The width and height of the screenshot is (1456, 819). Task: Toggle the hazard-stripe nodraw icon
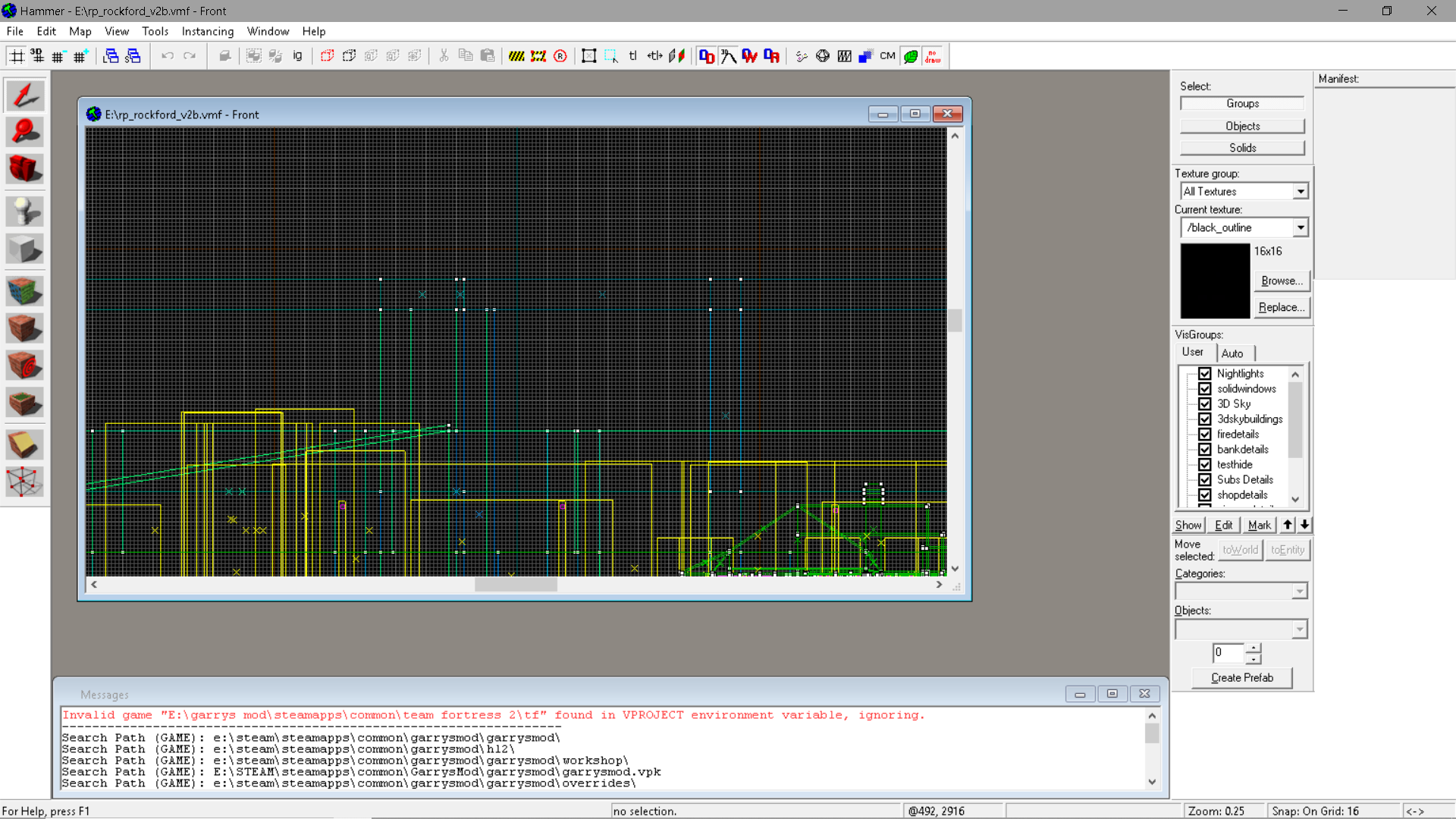[x=516, y=56]
